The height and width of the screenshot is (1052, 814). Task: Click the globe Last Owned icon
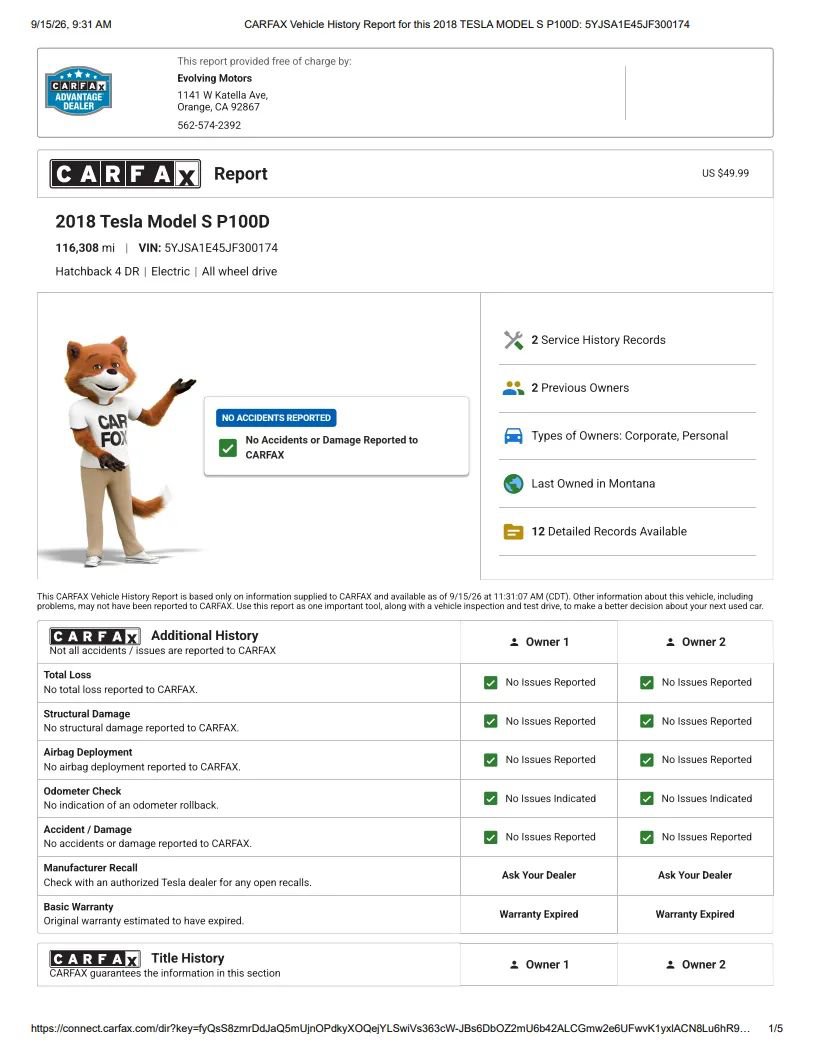[513, 484]
